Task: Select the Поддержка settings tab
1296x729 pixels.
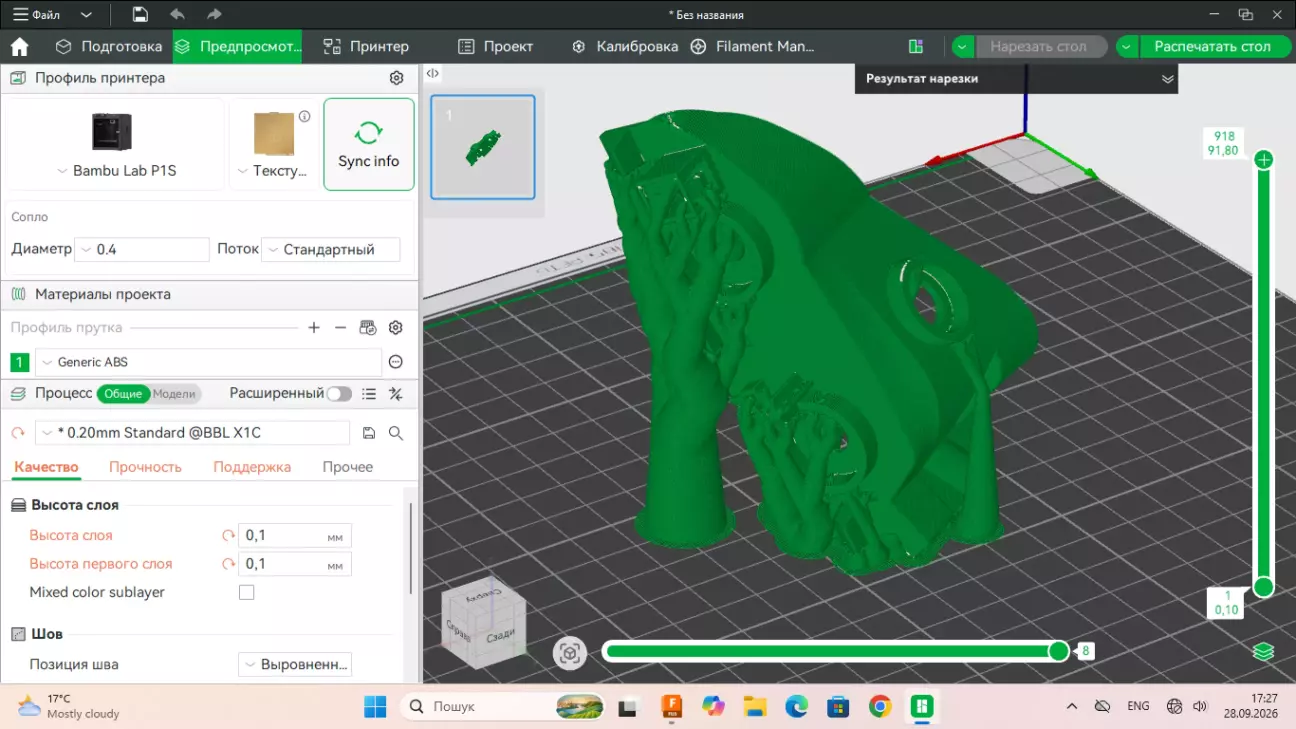Action: 252,467
